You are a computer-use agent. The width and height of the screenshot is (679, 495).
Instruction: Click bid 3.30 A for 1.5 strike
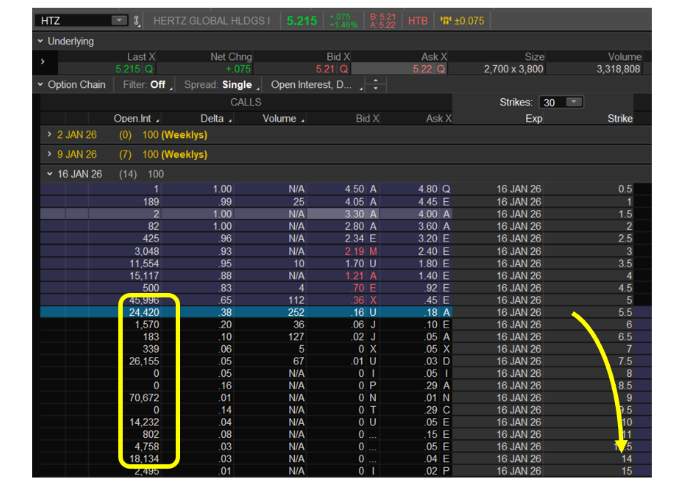pyautogui.click(x=361, y=214)
